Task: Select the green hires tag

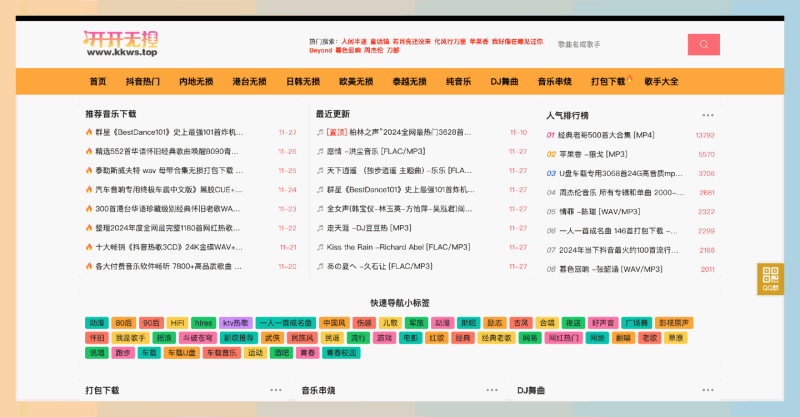Action: click(x=204, y=323)
